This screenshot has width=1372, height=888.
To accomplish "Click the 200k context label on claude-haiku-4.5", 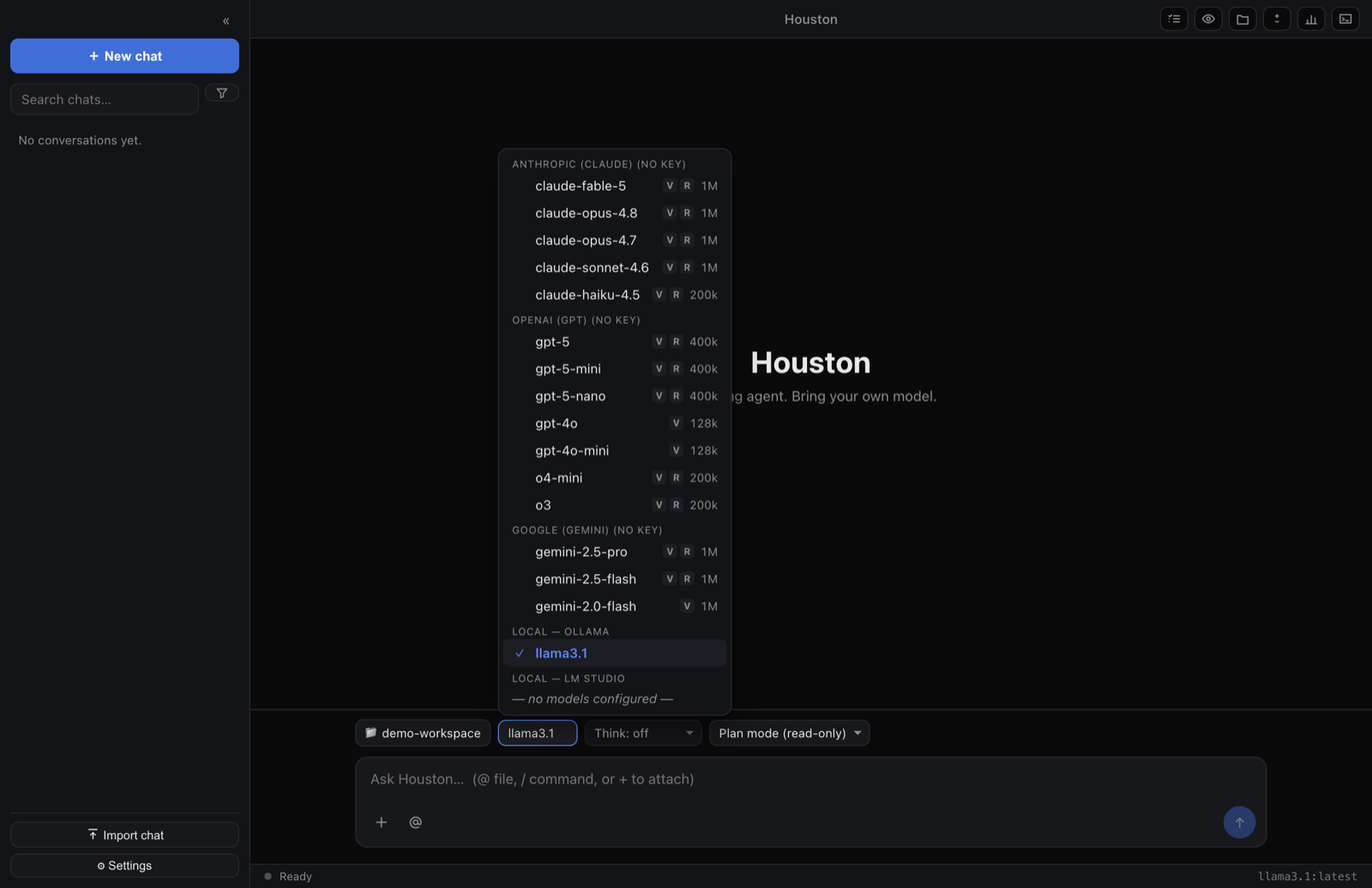I will [x=704, y=294].
